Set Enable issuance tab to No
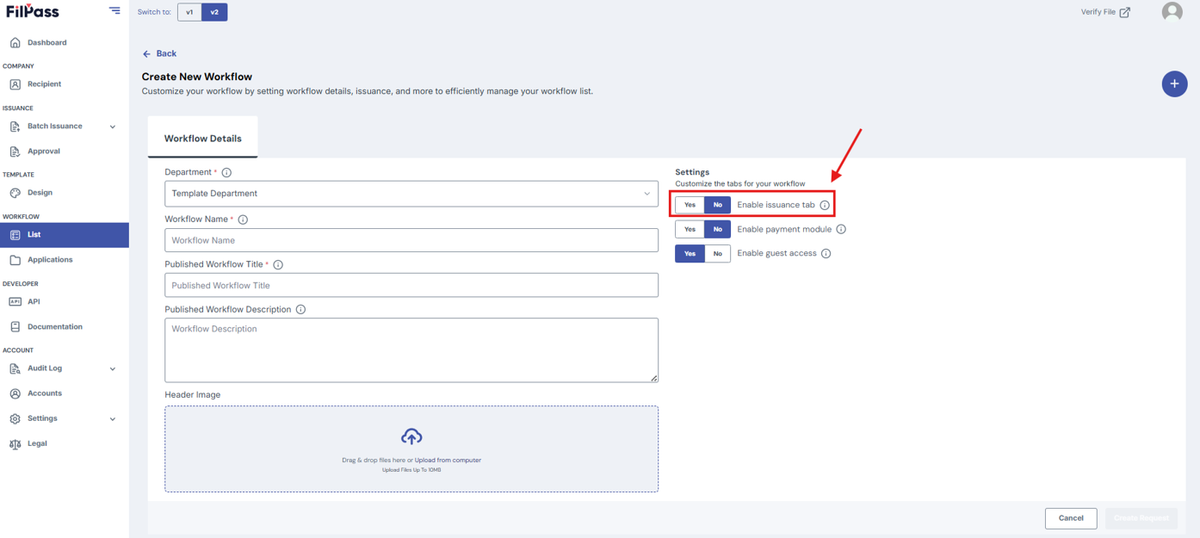Image resolution: width=1200 pixels, height=538 pixels. click(x=717, y=204)
